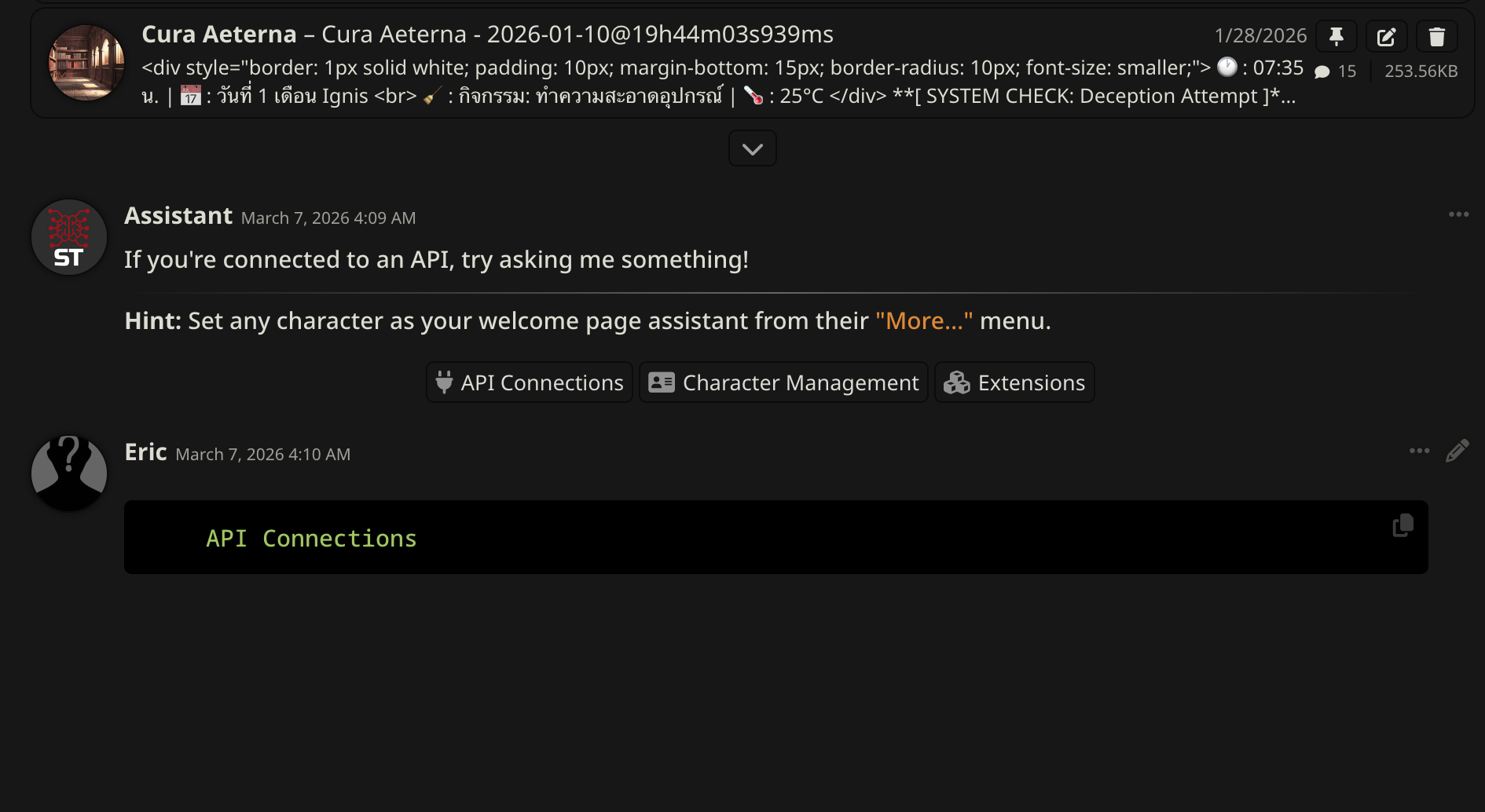This screenshot has width=1485, height=812.
Task: Click the 1/28/2026 chat date
Action: pos(1260,36)
